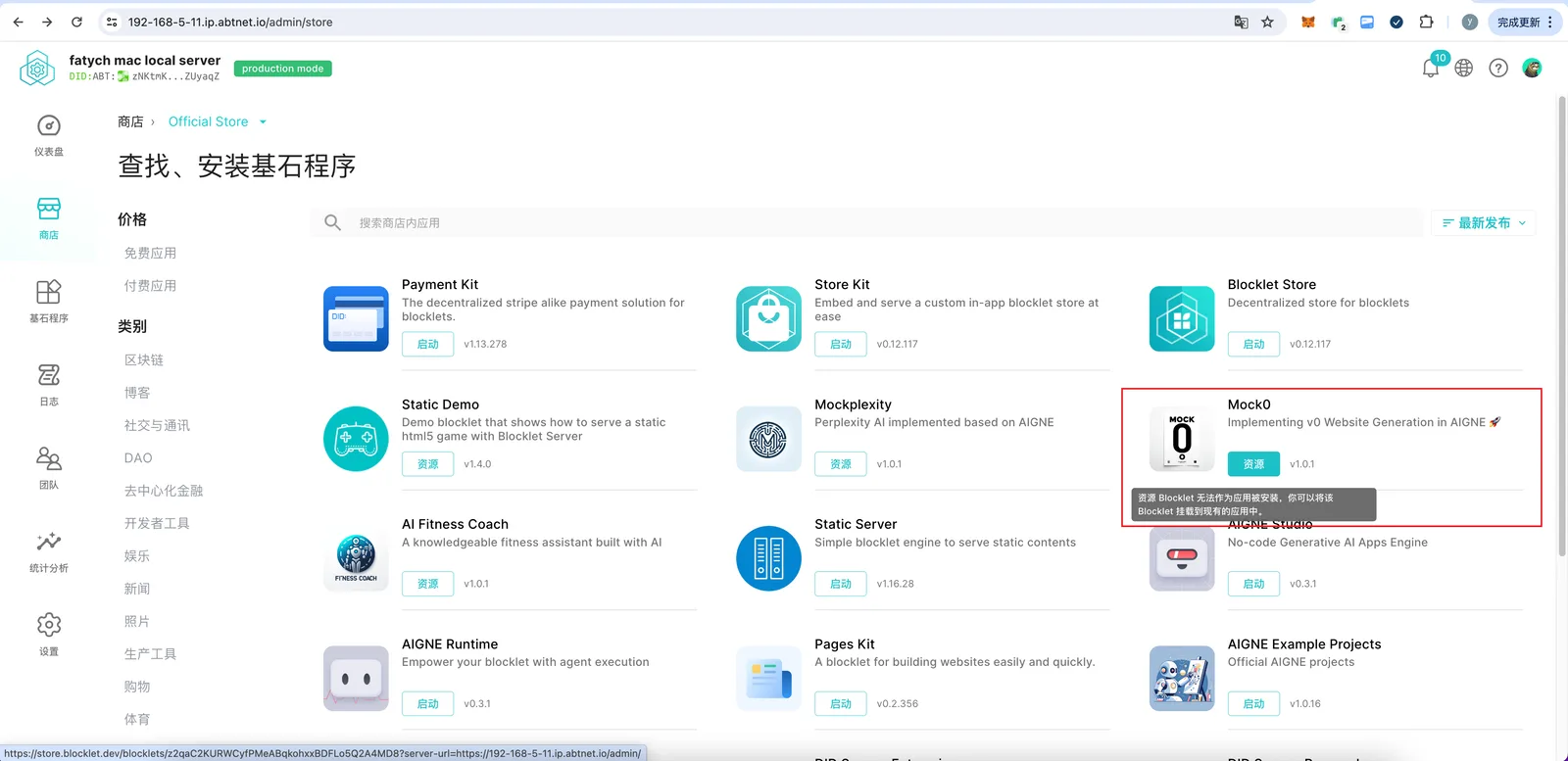Click 启动 button for AIGNE Runtime
Image resolution: width=1568 pixels, height=761 pixels.
[428, 703]
